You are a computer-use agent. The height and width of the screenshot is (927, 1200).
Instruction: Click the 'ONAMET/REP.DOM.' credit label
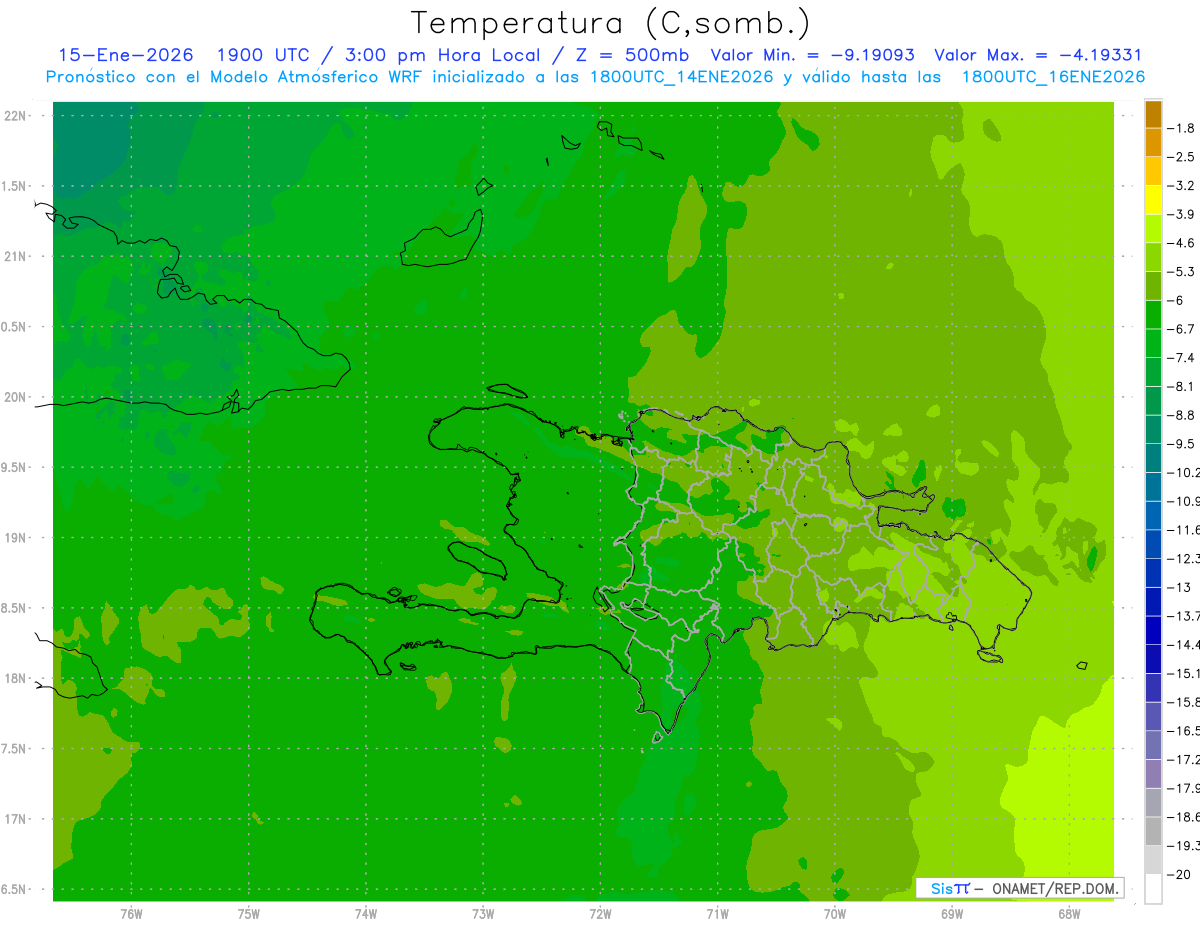(1055, 888)
